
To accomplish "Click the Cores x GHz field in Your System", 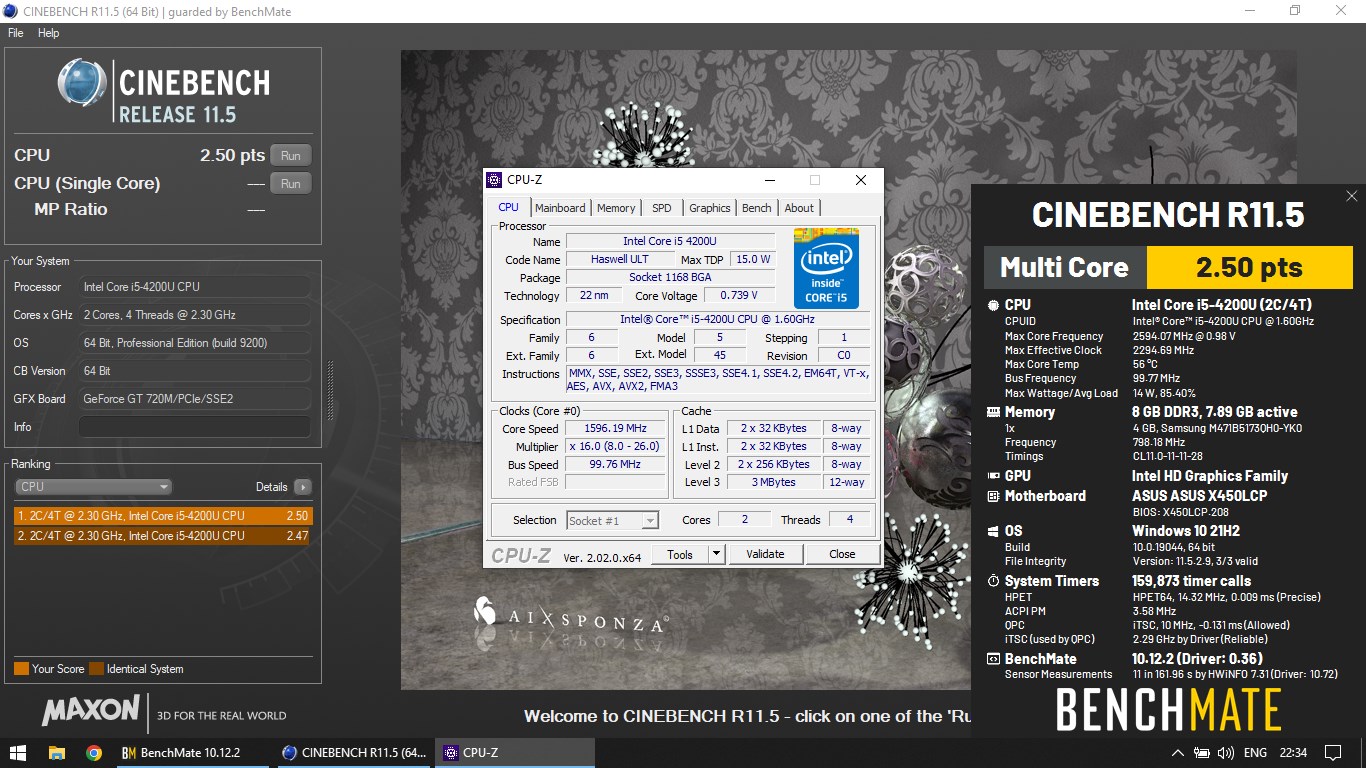I will (x=194, y=315).
